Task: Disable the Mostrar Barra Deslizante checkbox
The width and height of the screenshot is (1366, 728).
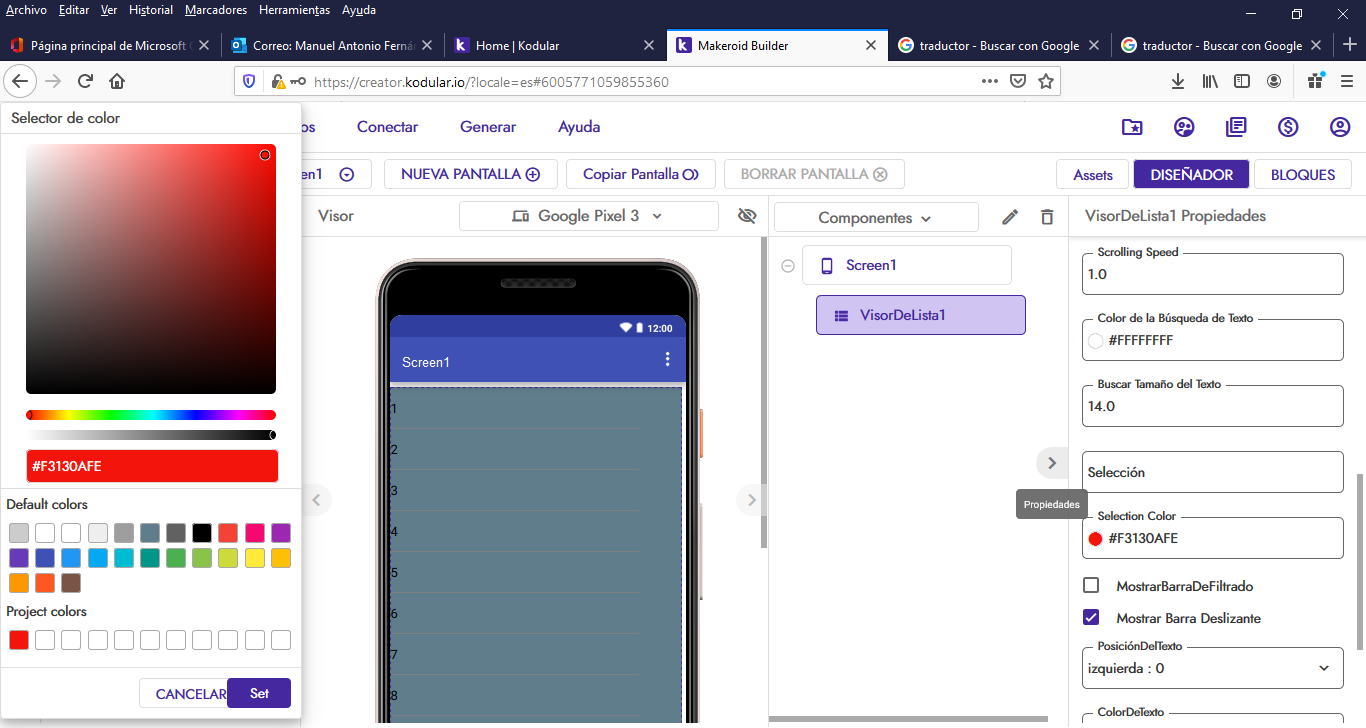Action: point(1090,617)
